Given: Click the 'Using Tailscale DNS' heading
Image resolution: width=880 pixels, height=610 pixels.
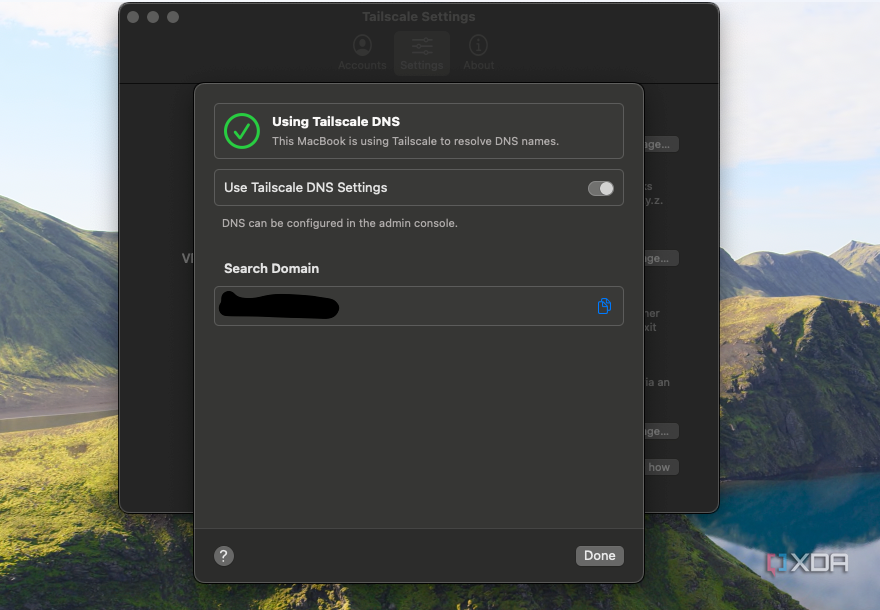Looking at the screenshot, I should 336,122.
